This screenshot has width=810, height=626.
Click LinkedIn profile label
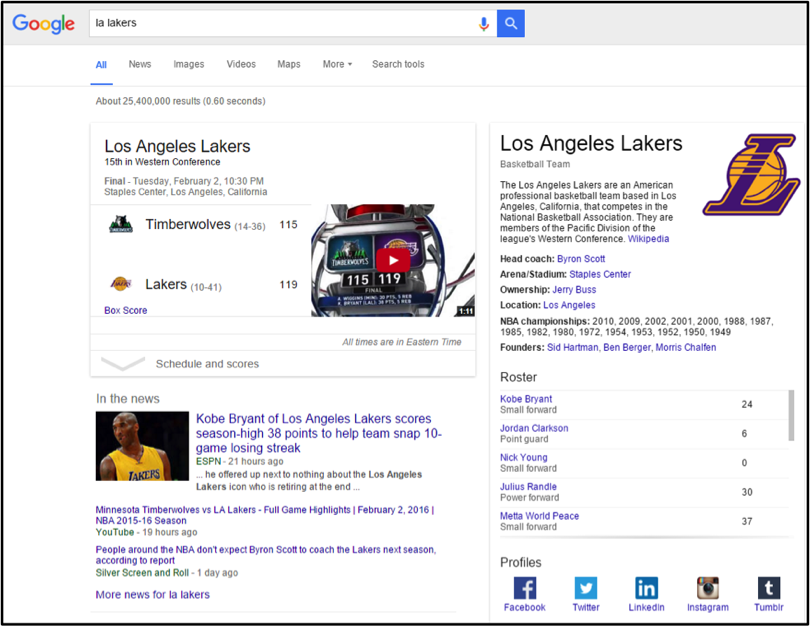tap(646, 607)
